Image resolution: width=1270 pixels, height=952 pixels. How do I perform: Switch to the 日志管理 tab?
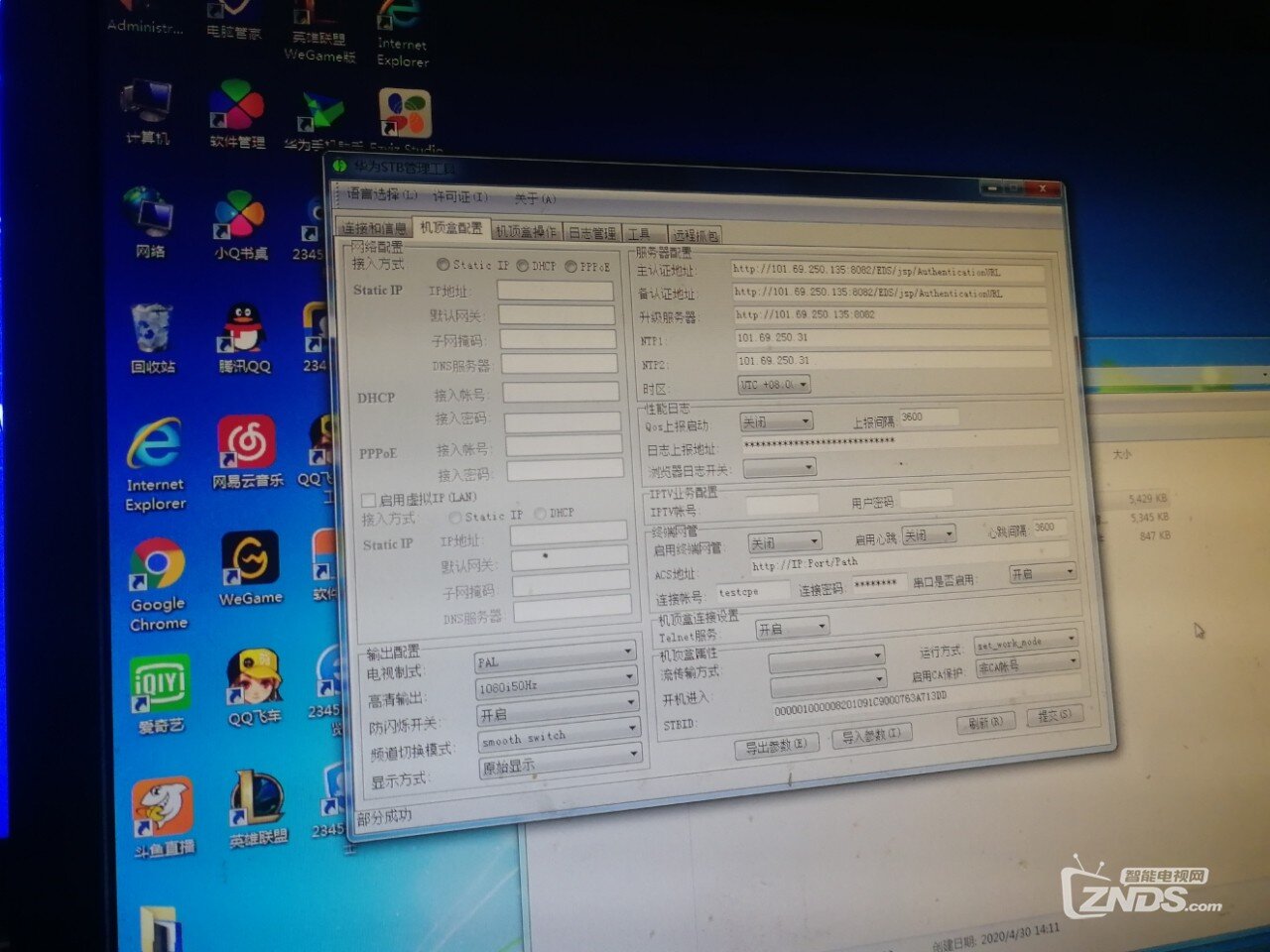pos(591,233)
